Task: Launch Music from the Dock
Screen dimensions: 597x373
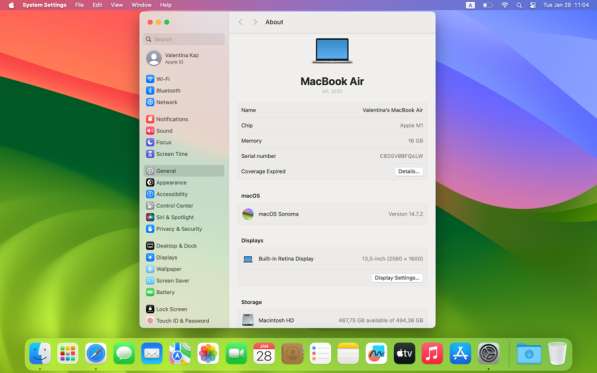Action: pyautogui.click(x=432, y=354)
